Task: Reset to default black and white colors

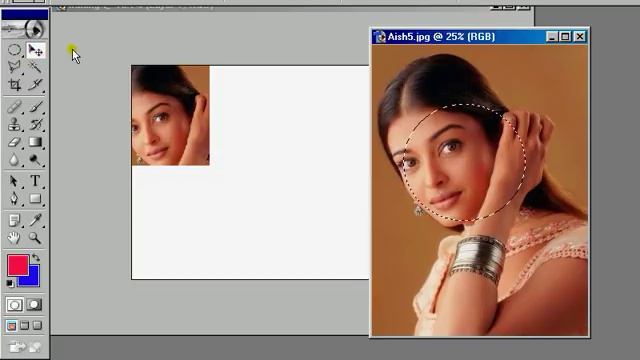Action: (x=10, y=283)
